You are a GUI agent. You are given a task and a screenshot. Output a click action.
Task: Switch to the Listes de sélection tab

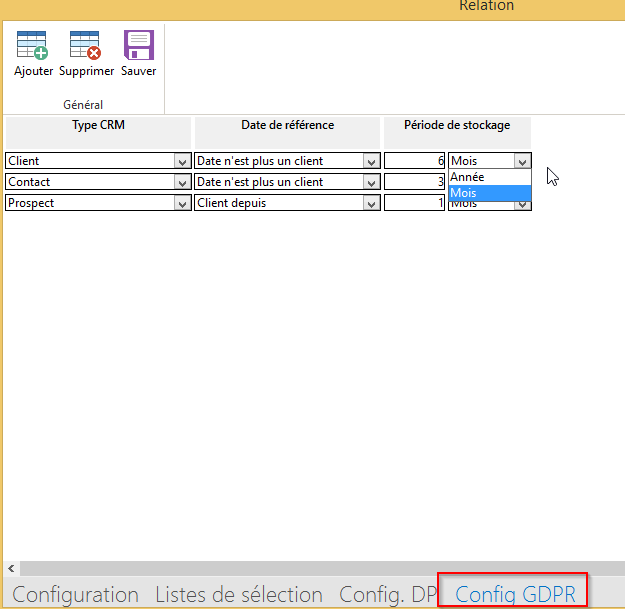(x=239, y=594)
